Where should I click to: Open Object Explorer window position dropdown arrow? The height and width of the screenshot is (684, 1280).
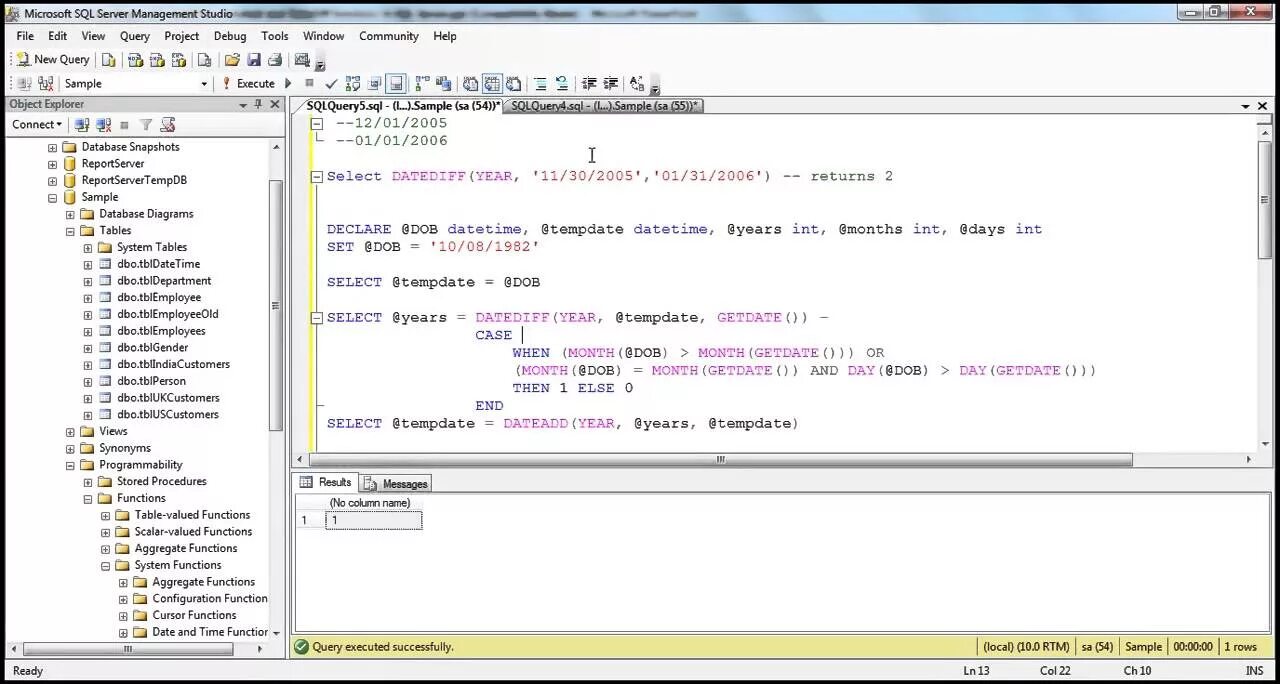click(243, 104)
